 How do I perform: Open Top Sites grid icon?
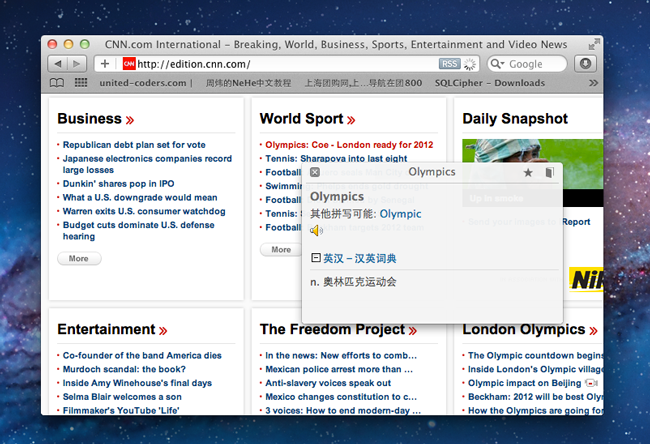point(81,83)
